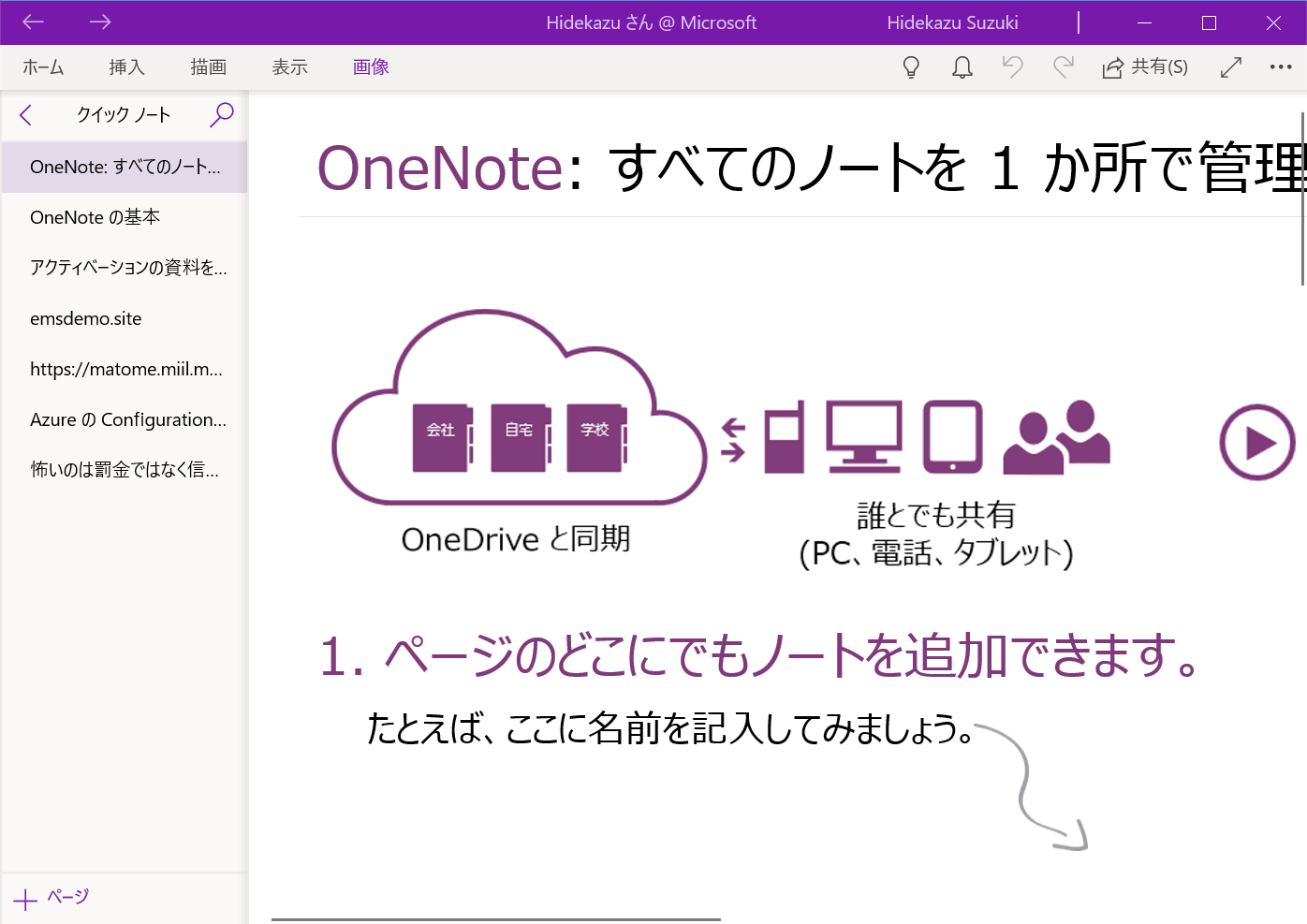Click the phone device icon
The width and height of the screenshot is (1307, 924).
[x=785, y=437]
